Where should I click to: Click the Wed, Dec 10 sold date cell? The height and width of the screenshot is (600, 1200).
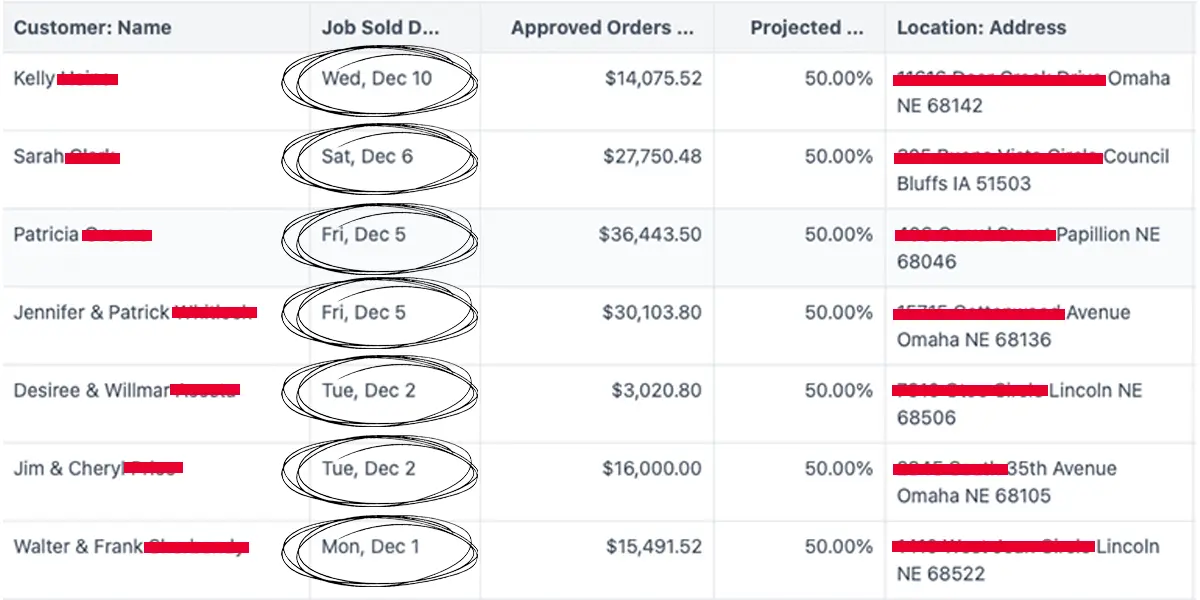(x=377, y=79)
